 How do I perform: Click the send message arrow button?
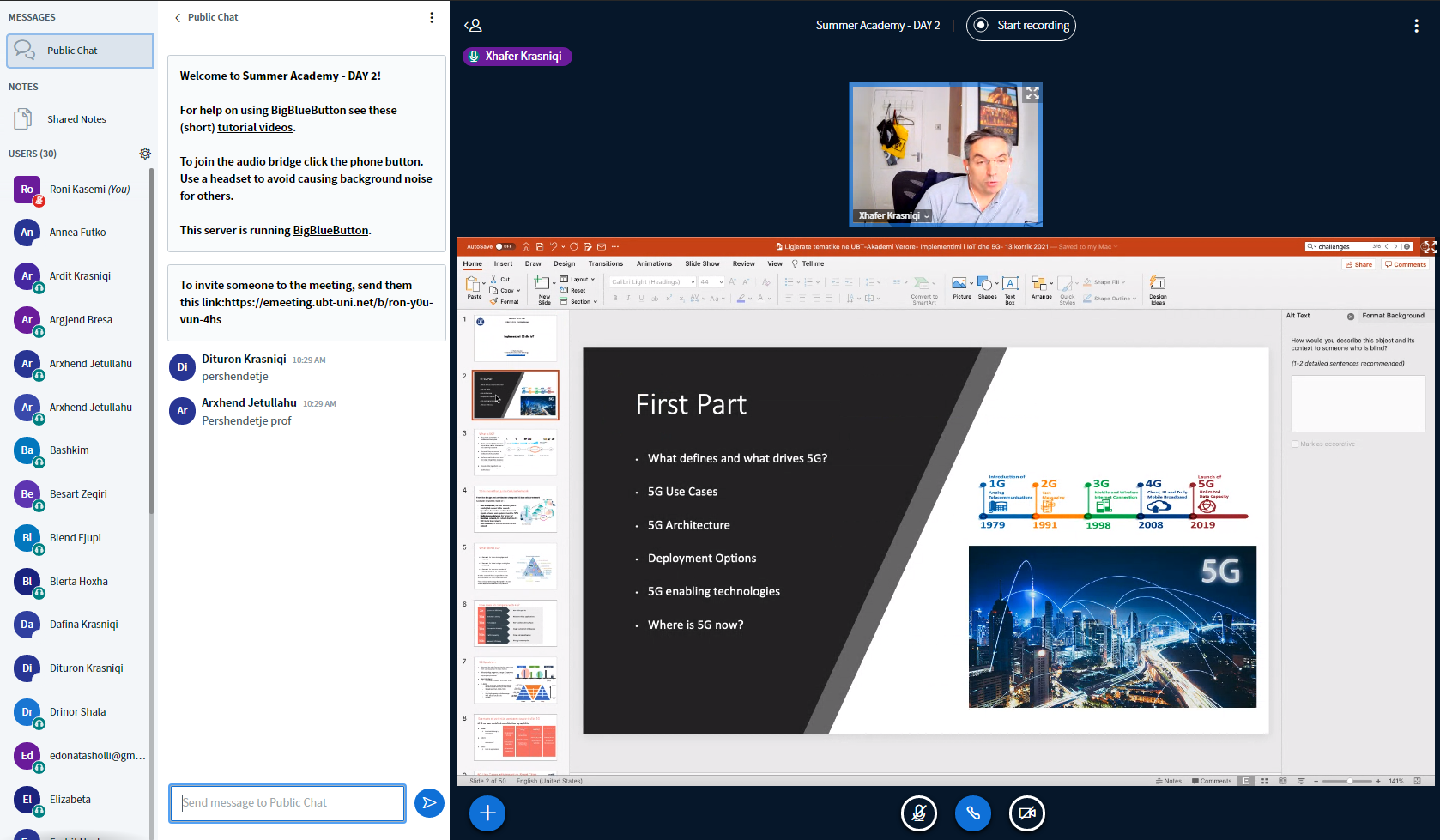pyautogui.click(x=429, y=803)
